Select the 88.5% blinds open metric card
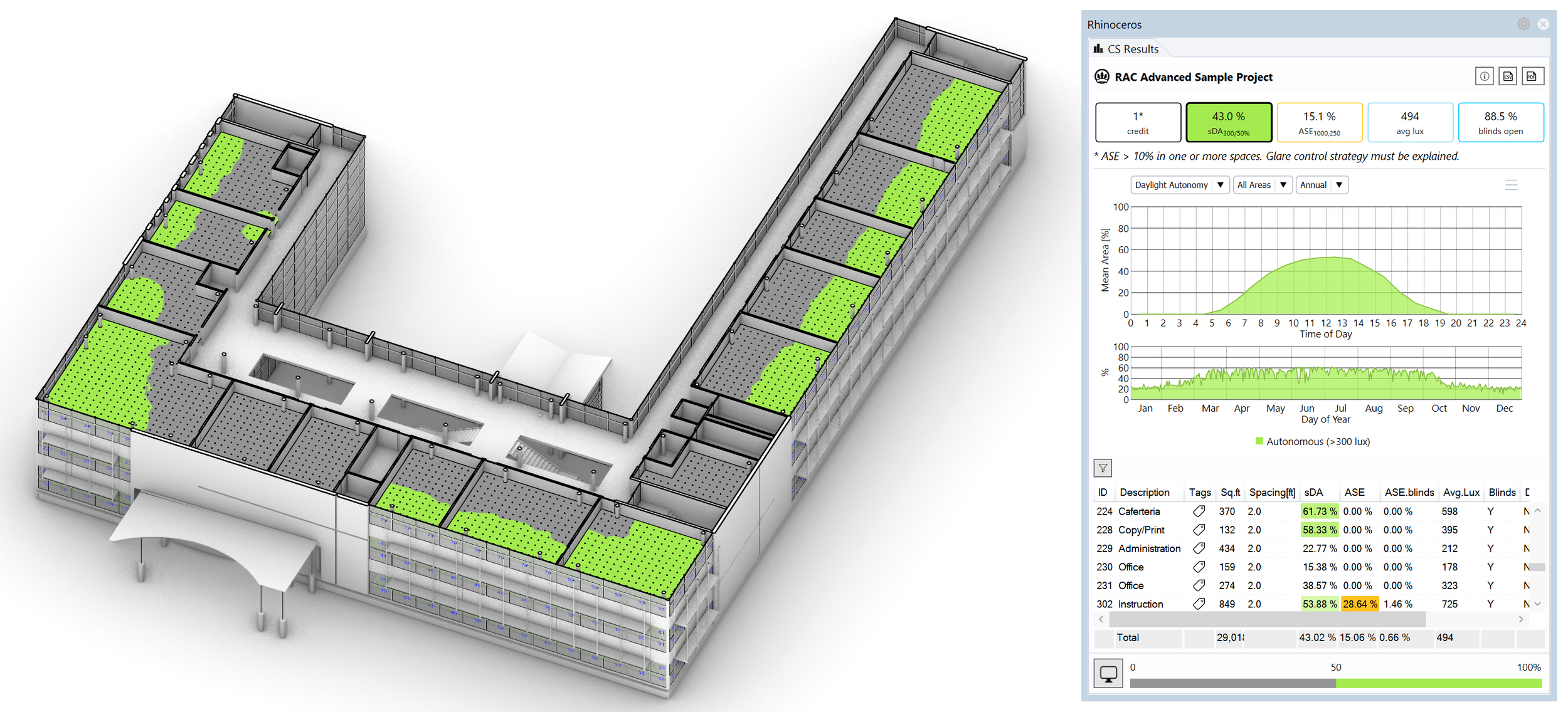The height and width of the screenshot is (712, 1568). (1500, 122)
